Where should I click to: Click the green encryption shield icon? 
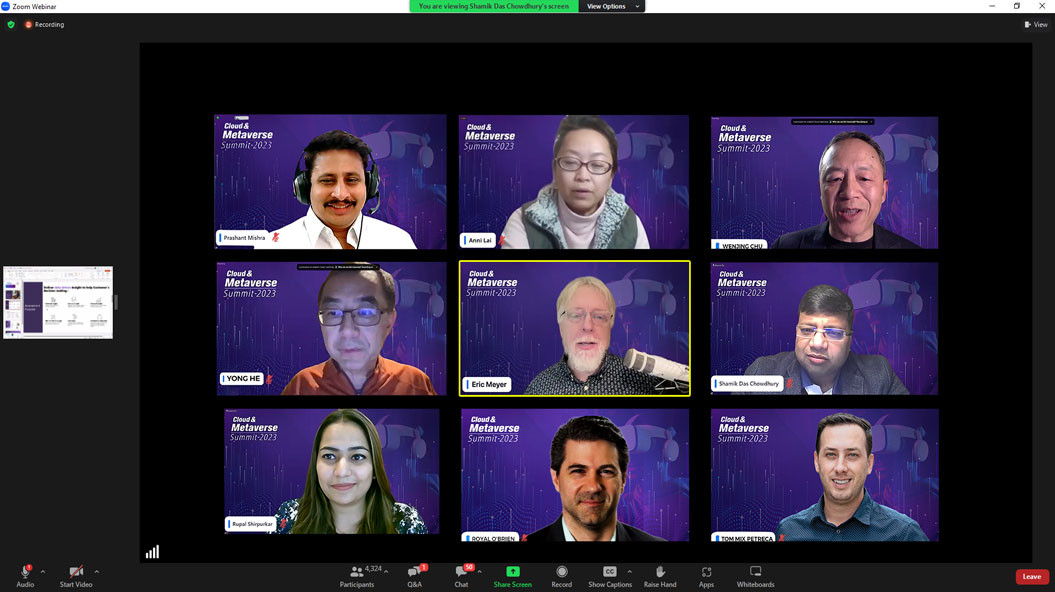pyautogui.click(x=11, y=24)
